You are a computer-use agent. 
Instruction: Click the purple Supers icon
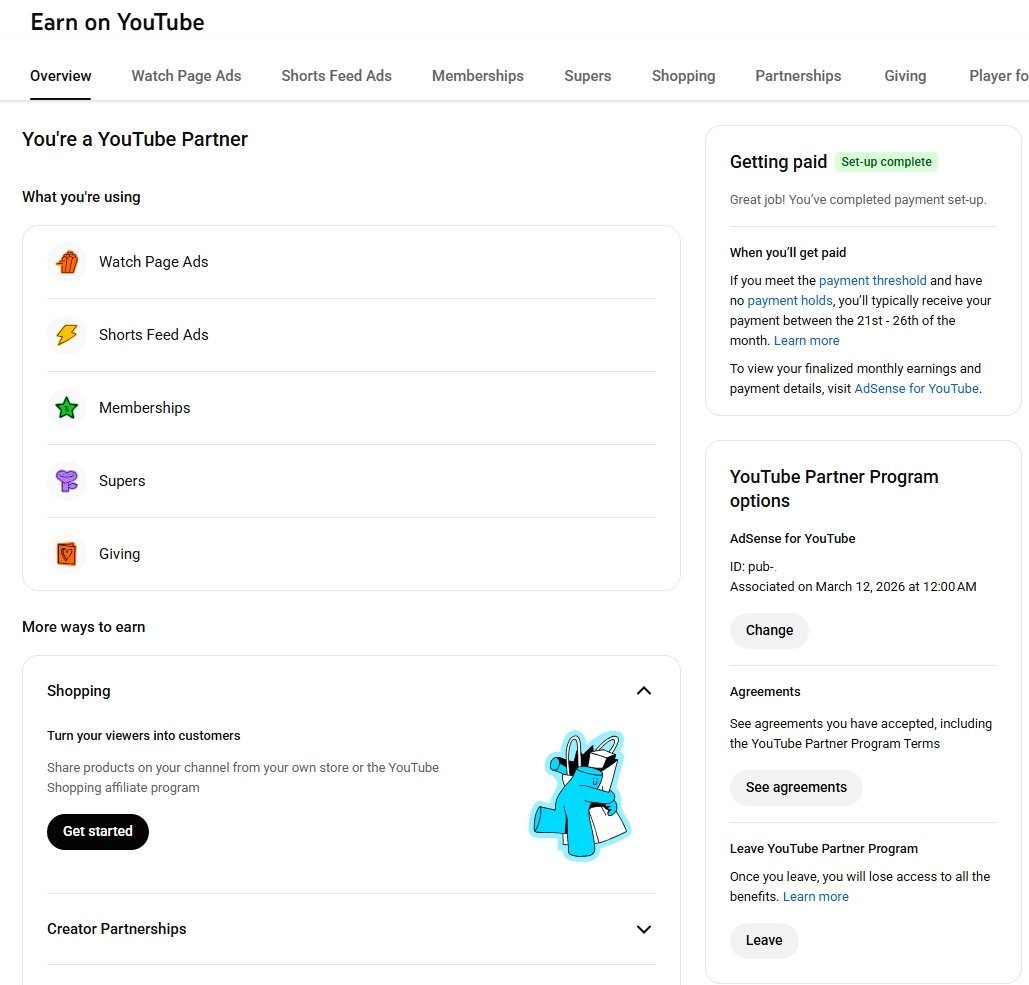pos(67,481)
